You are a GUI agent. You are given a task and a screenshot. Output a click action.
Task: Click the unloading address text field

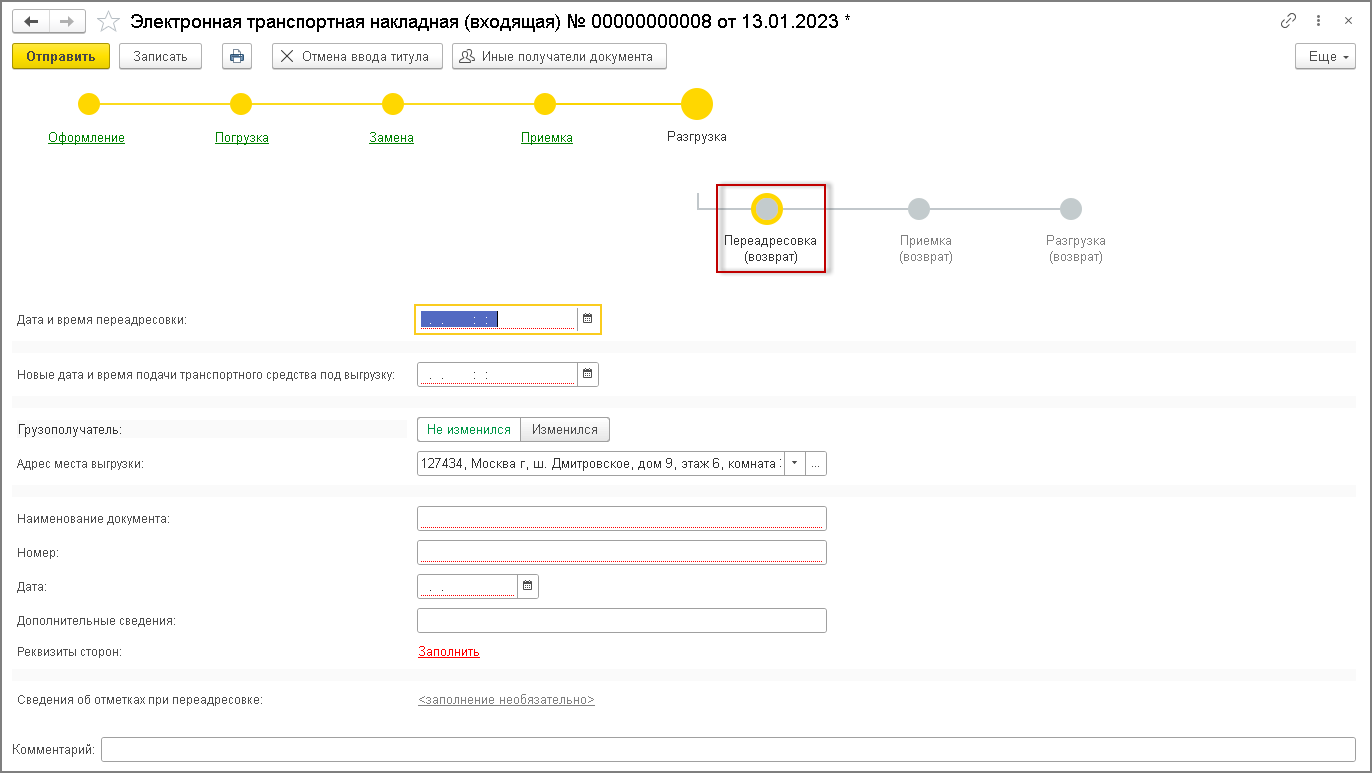pos(600,464)
